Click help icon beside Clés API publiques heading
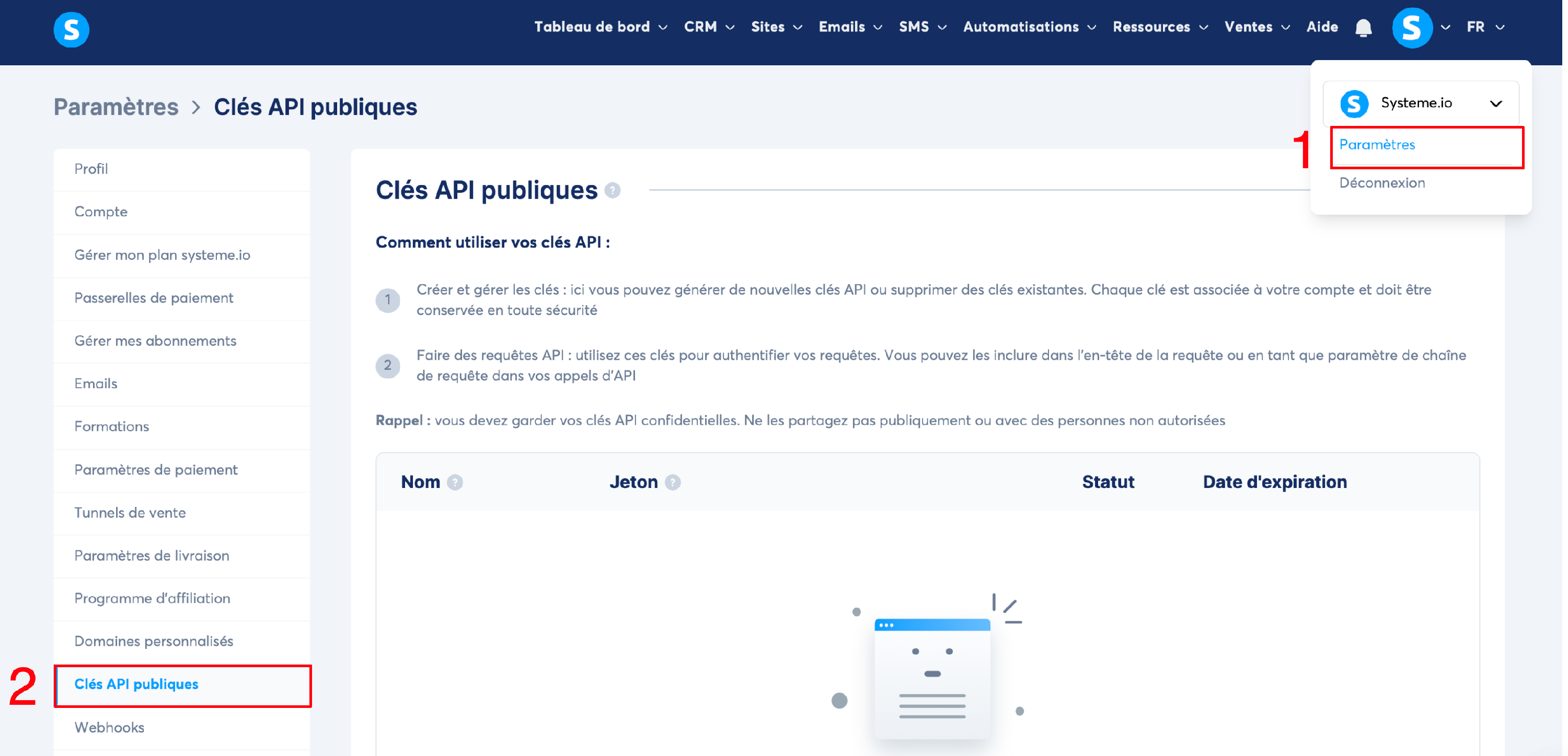The image size is (1568, 756). [613, 191]
